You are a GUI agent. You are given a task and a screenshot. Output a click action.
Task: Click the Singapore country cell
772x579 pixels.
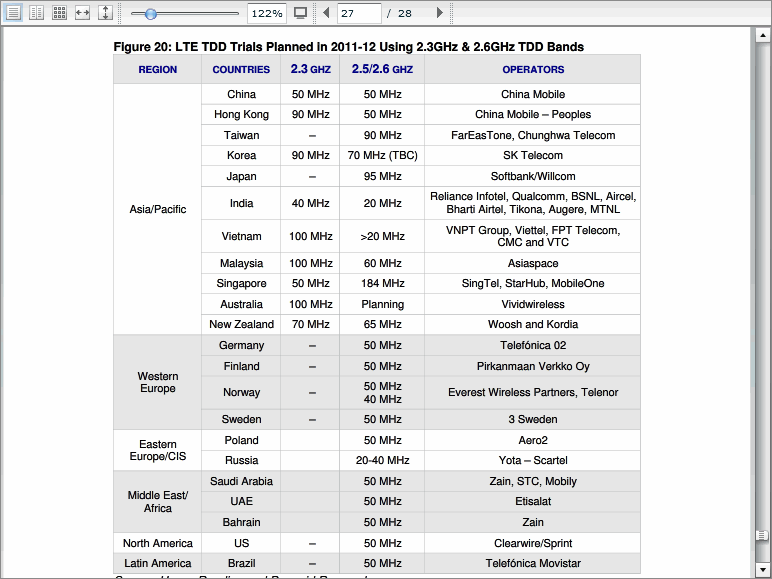coord(241,284)
